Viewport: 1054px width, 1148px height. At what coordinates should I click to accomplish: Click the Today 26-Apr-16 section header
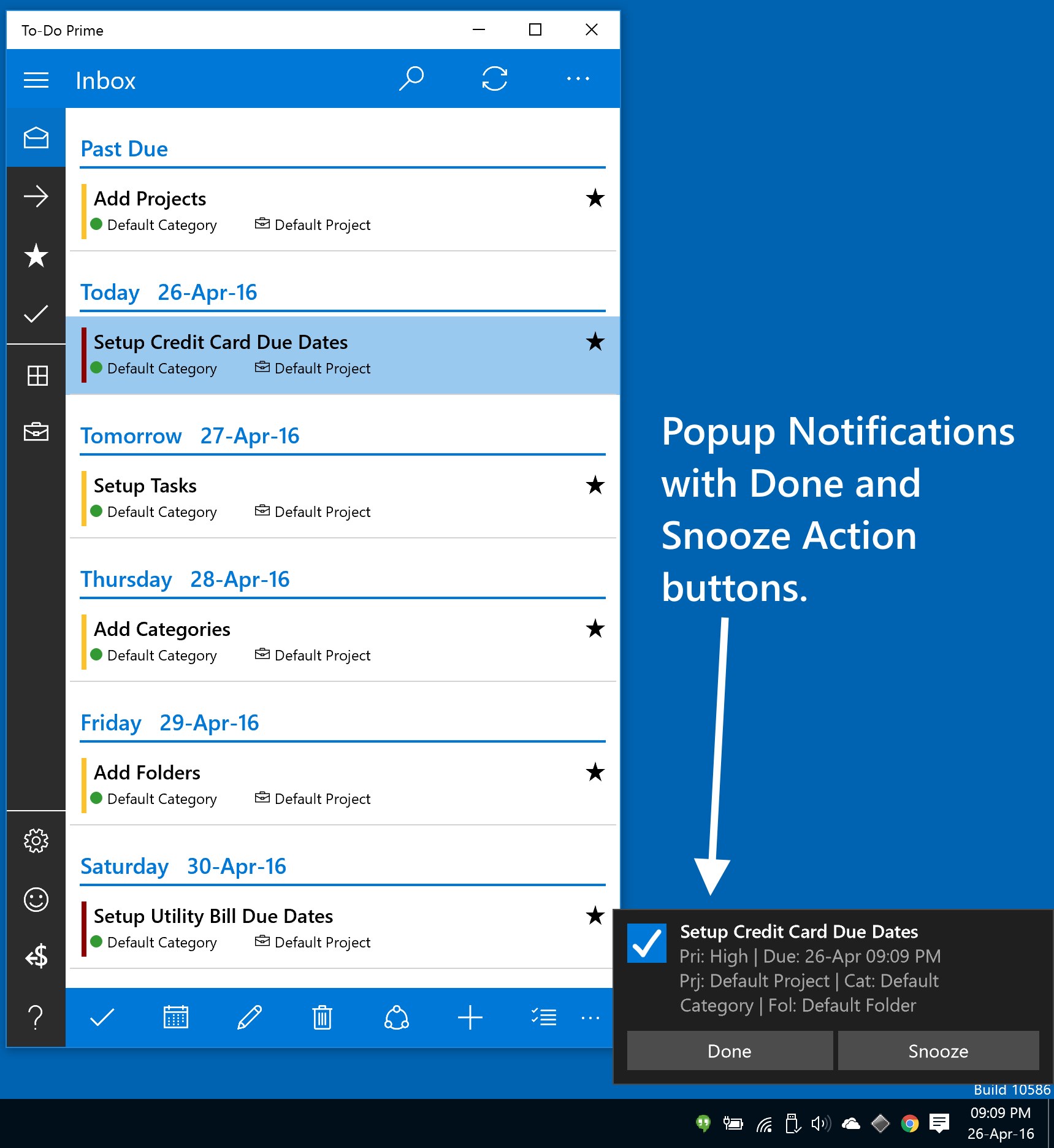pos(169,293)
